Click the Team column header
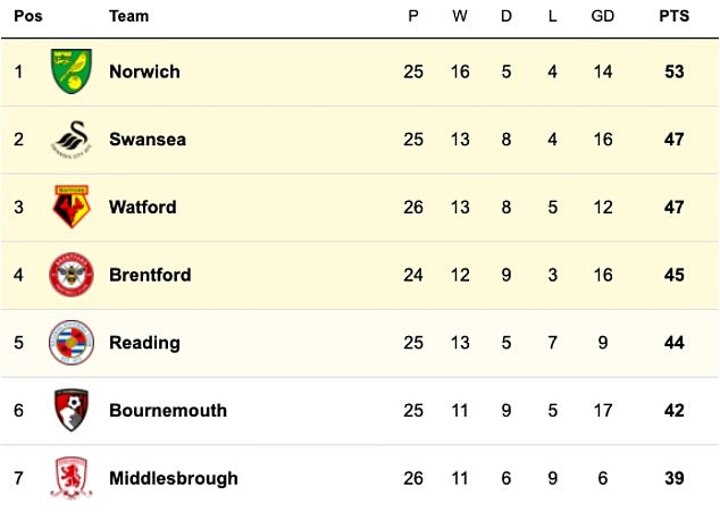This screenshot has height=512, width=720. coord(129,17)
